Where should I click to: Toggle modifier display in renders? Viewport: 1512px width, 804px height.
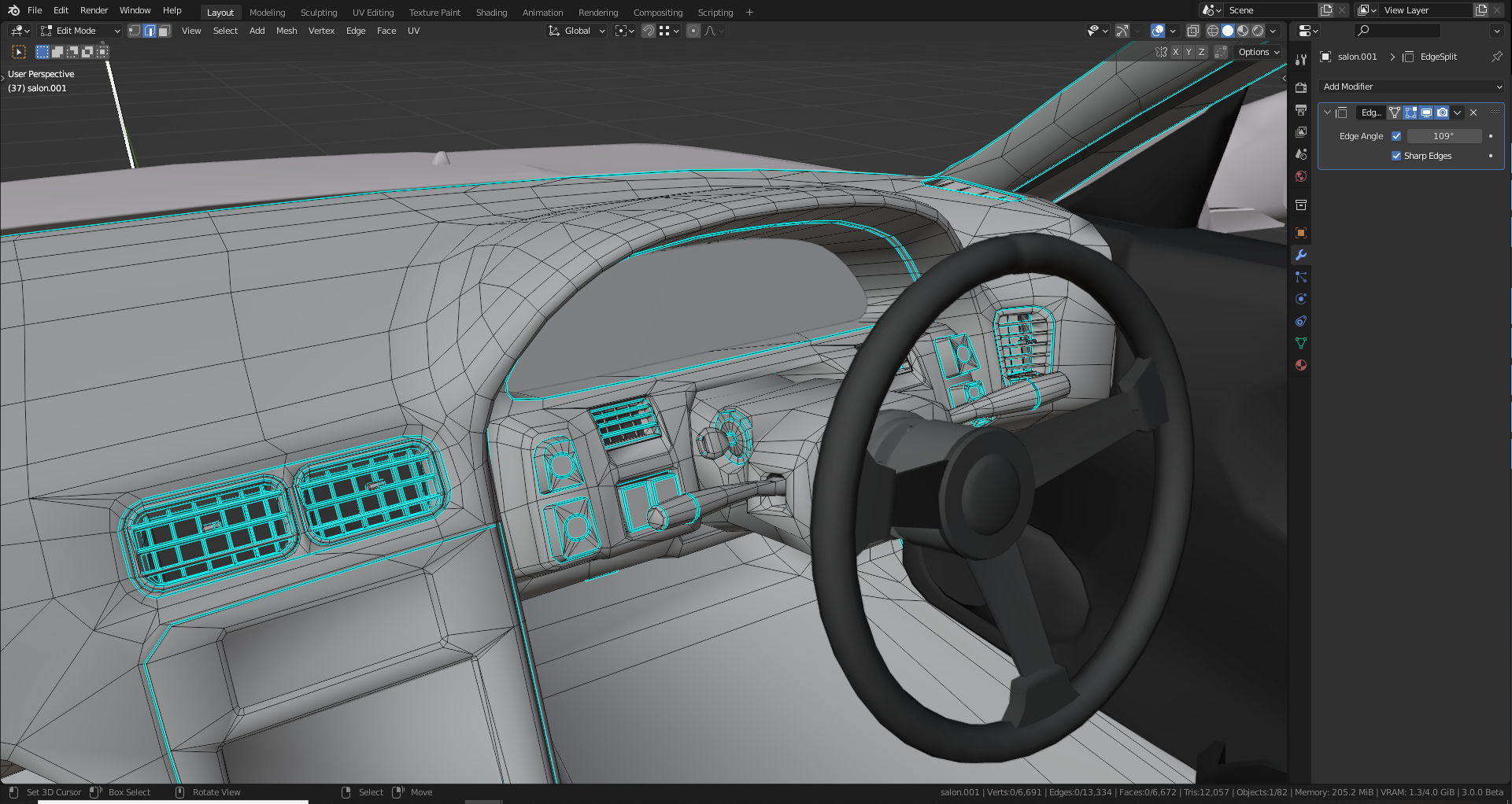click(x=1442, y=112)
